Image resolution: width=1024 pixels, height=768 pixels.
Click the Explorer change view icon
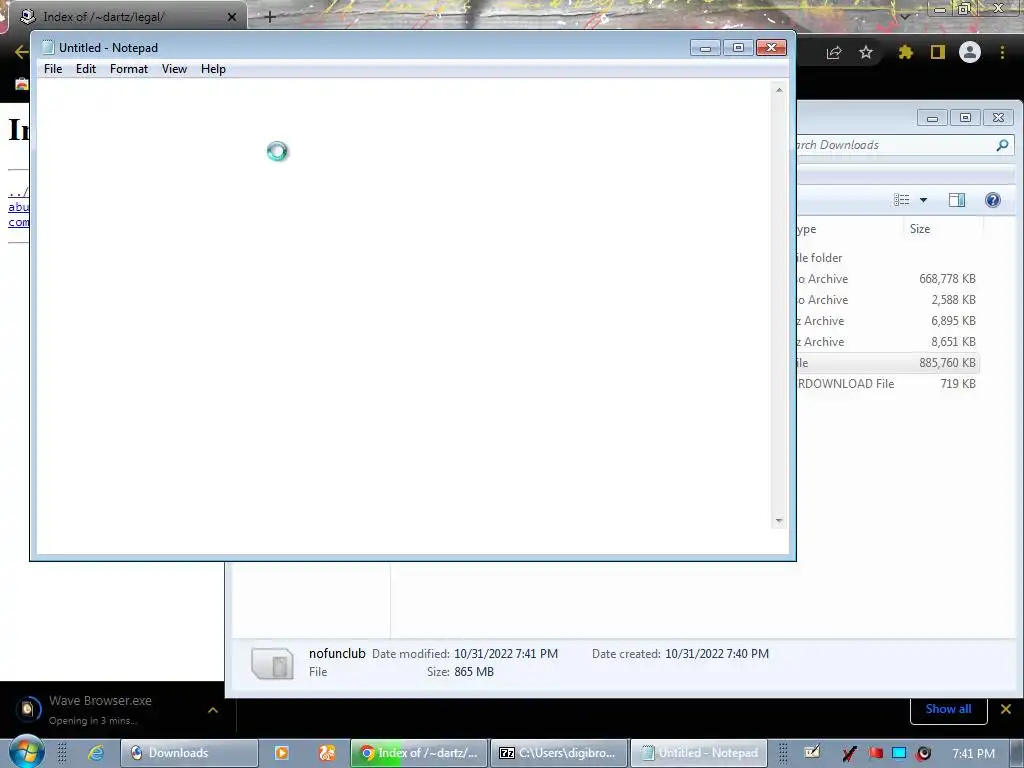click(902, 200)
